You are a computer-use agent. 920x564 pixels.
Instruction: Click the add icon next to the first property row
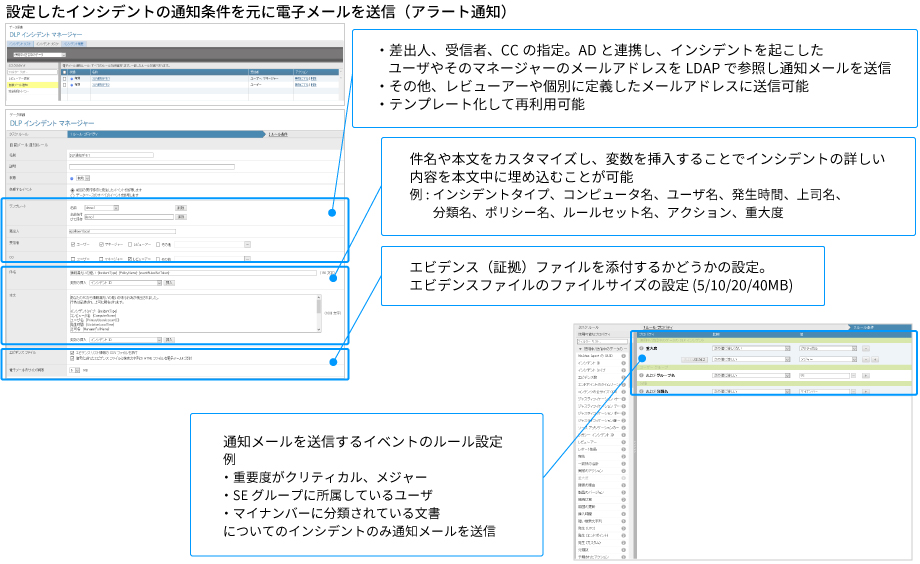point(624,356)
